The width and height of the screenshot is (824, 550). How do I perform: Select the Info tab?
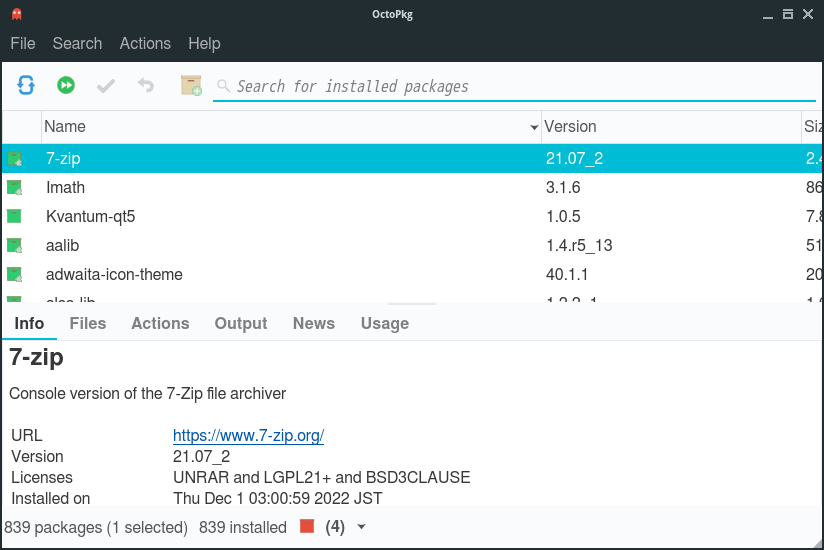(x=29, y=323)
